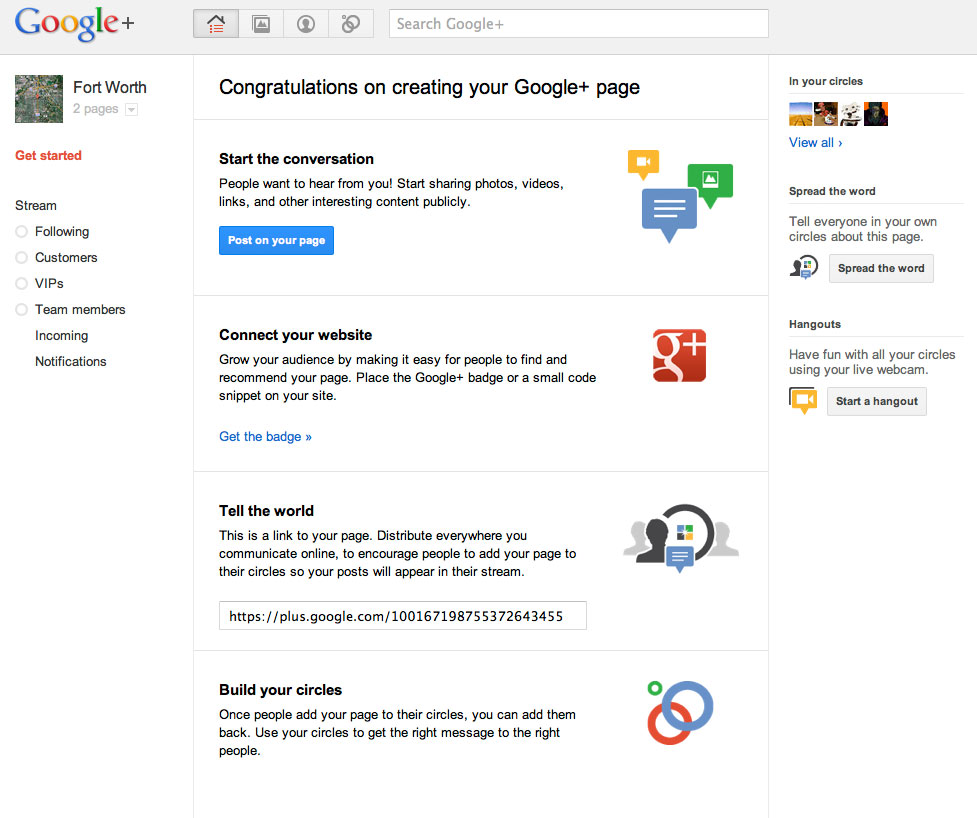Select the page URL text field
Image resolution: width=977 pixels, height=818 pixels.
tap(403, 616)
